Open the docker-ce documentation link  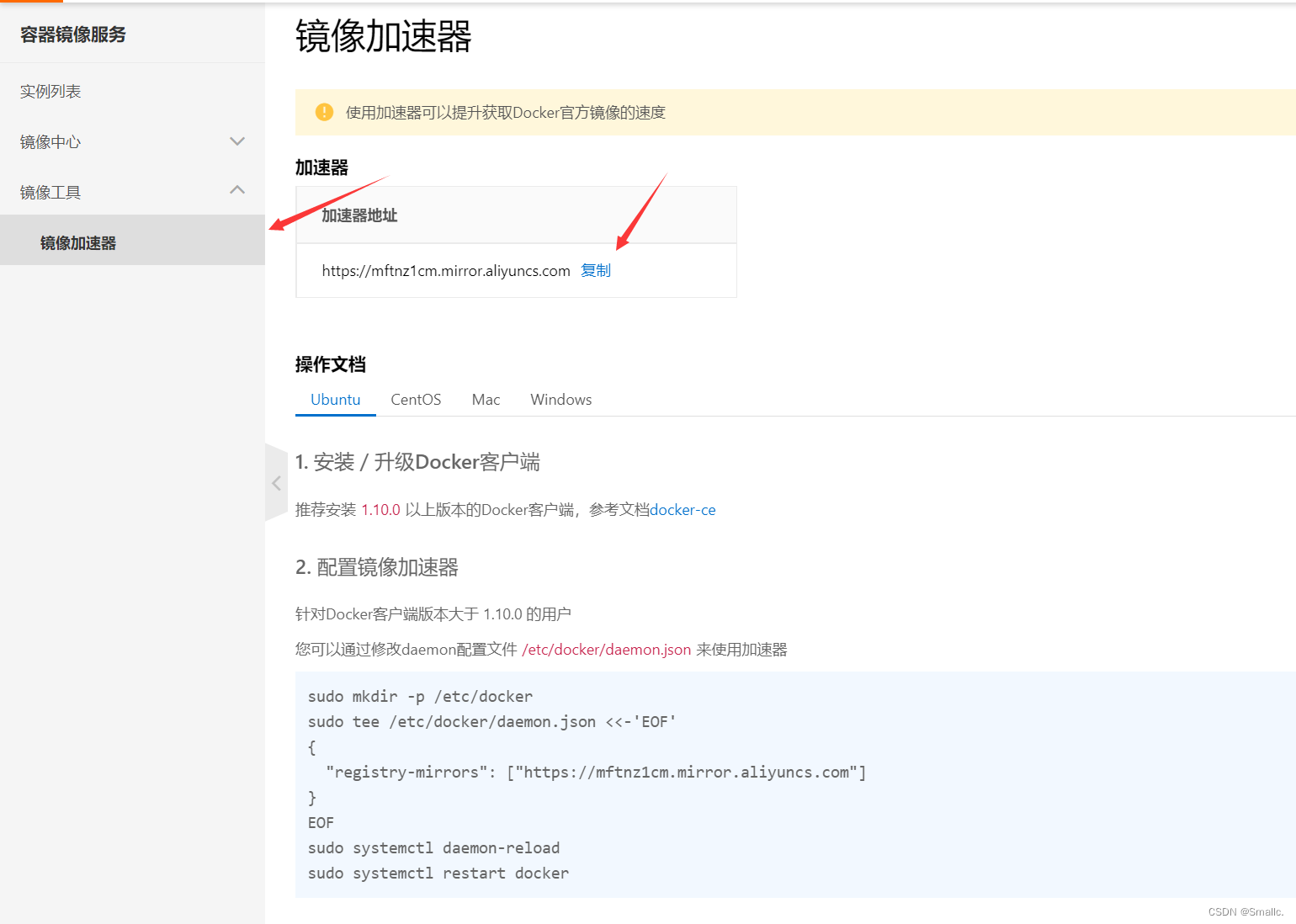tap(683, 509)
